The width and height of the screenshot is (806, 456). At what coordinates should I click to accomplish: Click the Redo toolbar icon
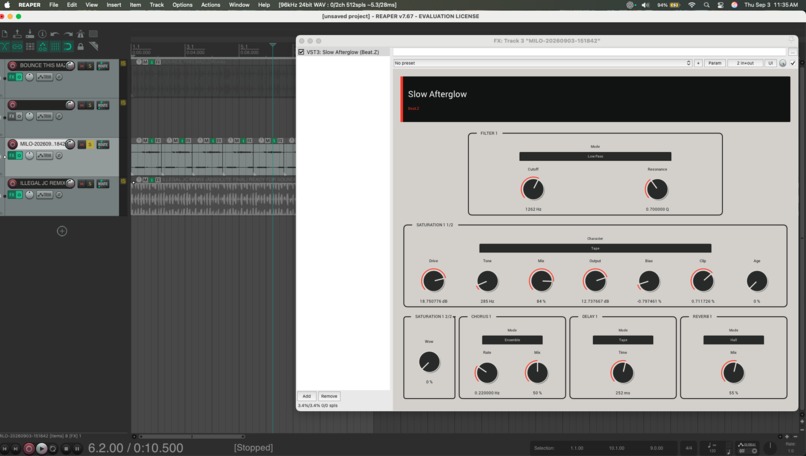click(x=68, y=34)
